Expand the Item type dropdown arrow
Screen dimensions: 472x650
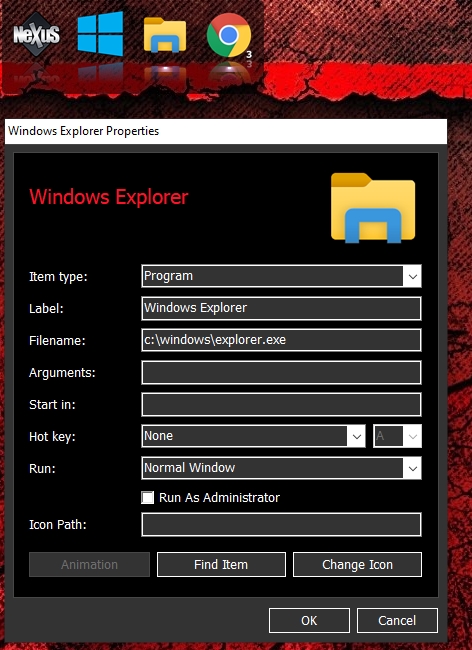(x=412, y=276)
